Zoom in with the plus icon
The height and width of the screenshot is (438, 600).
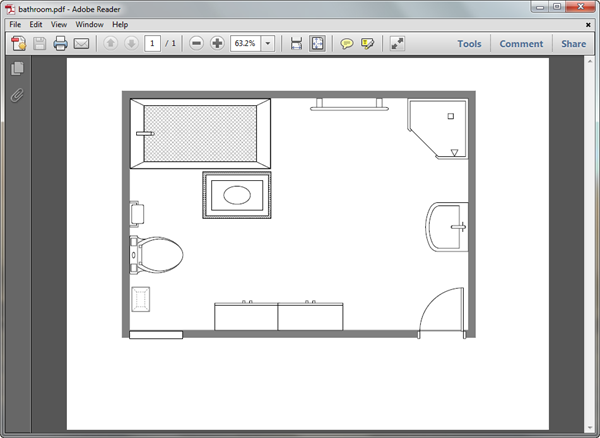coord(217,44)
